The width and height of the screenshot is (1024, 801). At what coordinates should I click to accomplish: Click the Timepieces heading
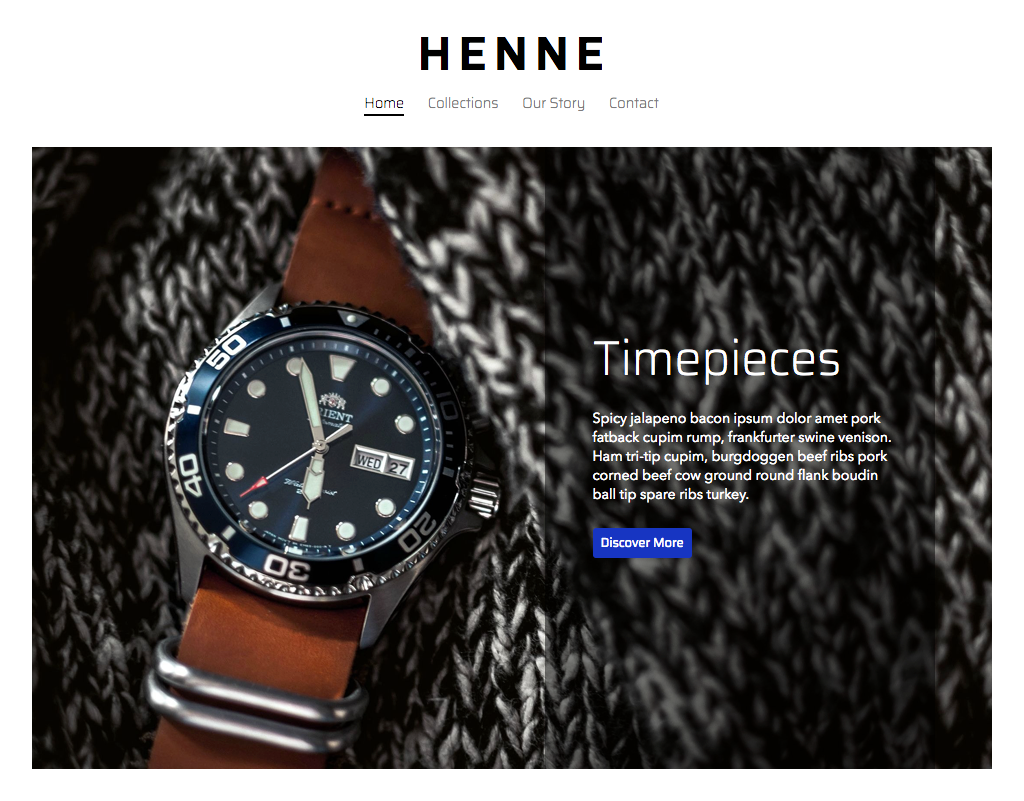pyautogui.click(x=716, y=359)
